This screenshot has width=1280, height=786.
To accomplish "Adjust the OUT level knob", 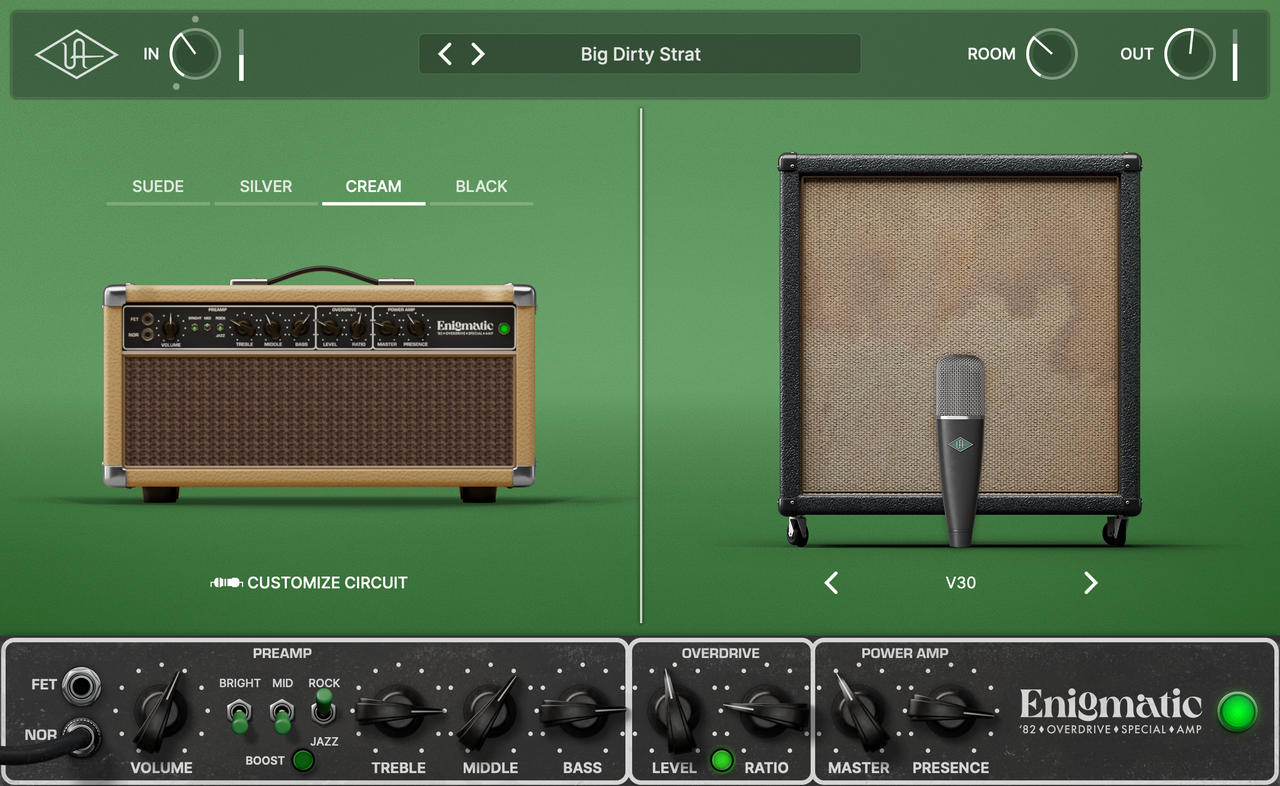I will point(1189,54).
